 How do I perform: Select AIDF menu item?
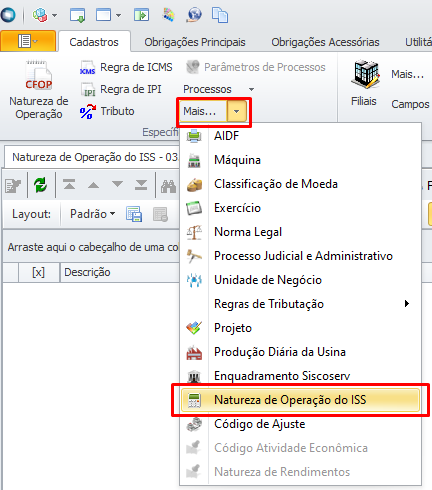click(x=301, y=136)
